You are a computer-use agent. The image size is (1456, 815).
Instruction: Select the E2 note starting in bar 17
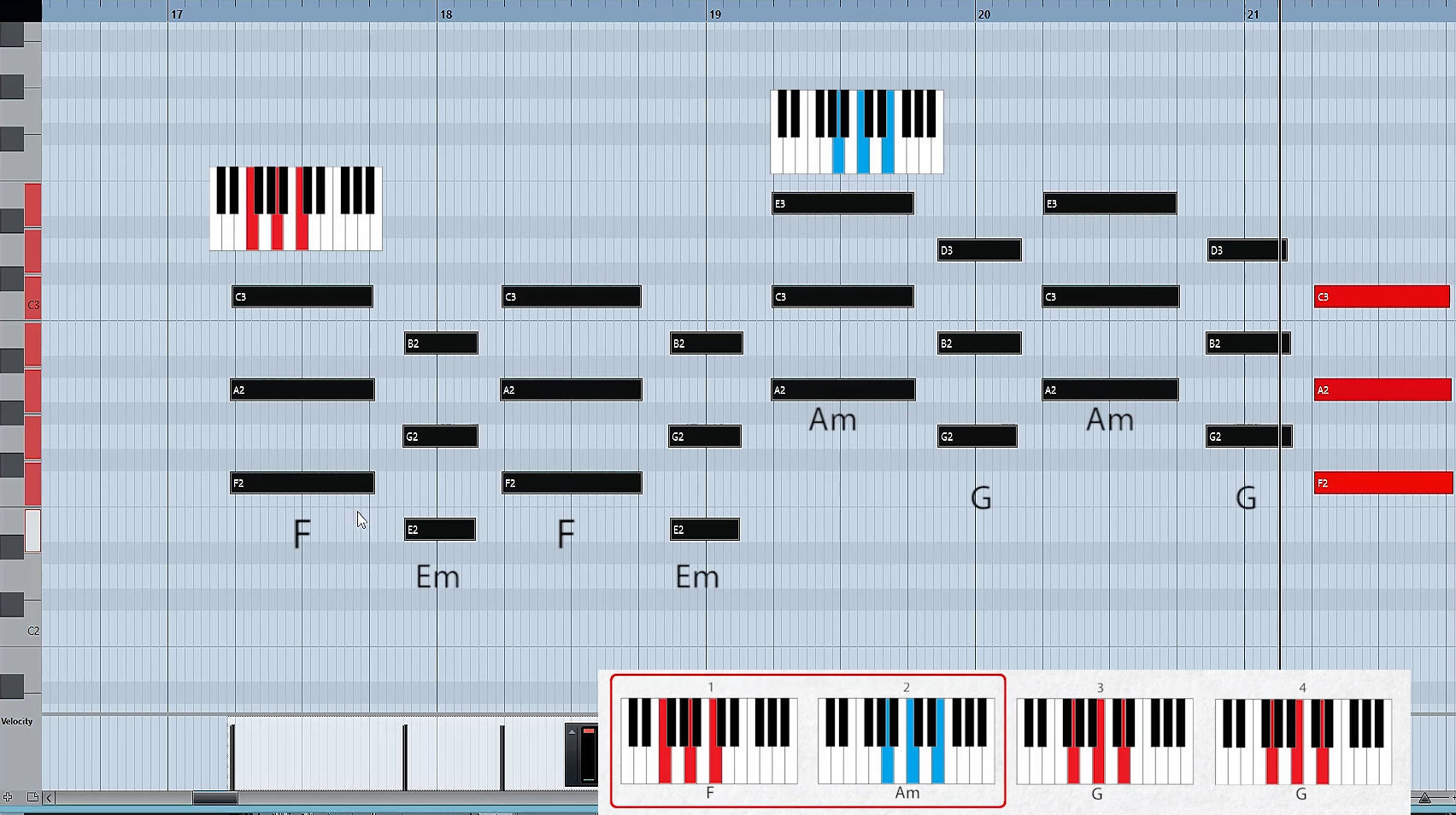pos(440,530)
